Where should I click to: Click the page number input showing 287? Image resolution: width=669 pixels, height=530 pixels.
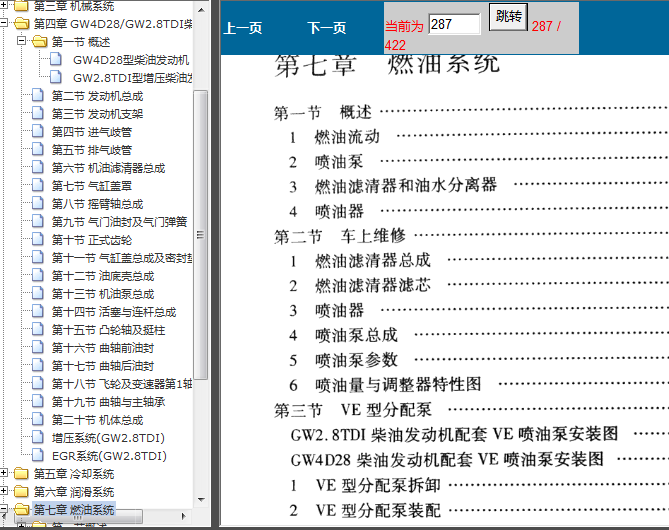tap(454, 24)
